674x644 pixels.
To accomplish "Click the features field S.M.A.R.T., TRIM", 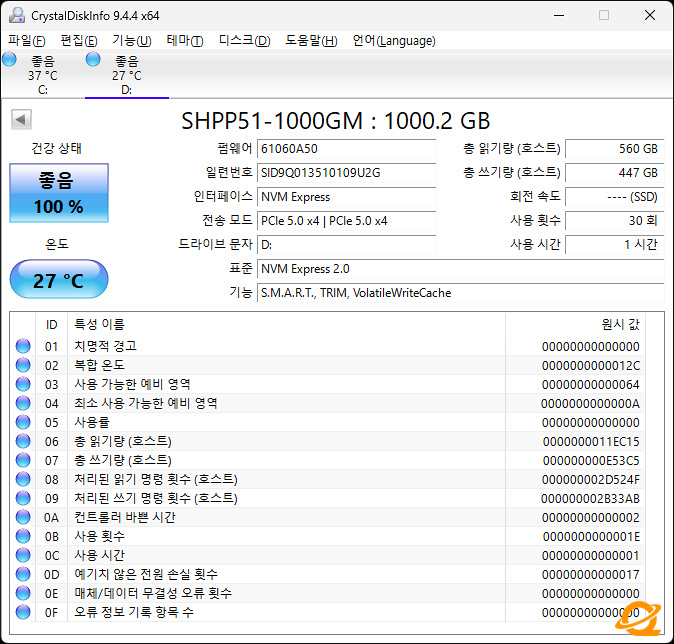I will [461, 293].
